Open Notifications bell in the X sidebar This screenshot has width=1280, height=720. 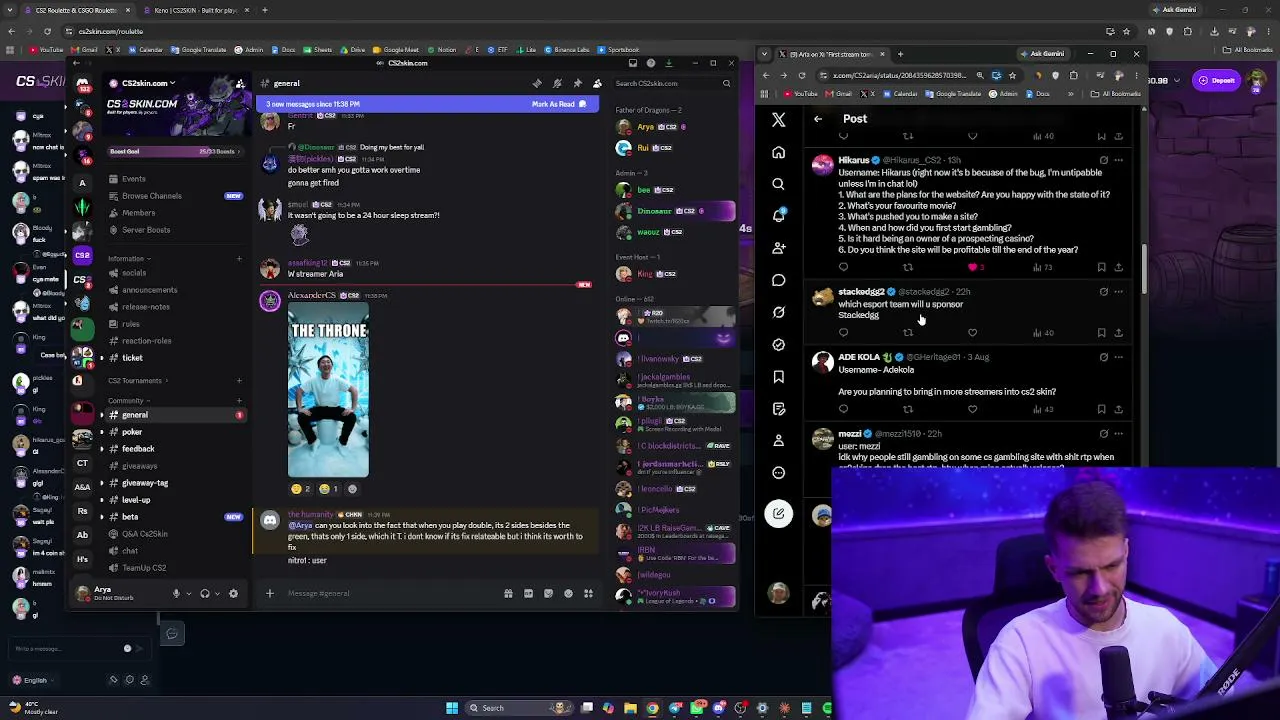click(x=778, y=216)
